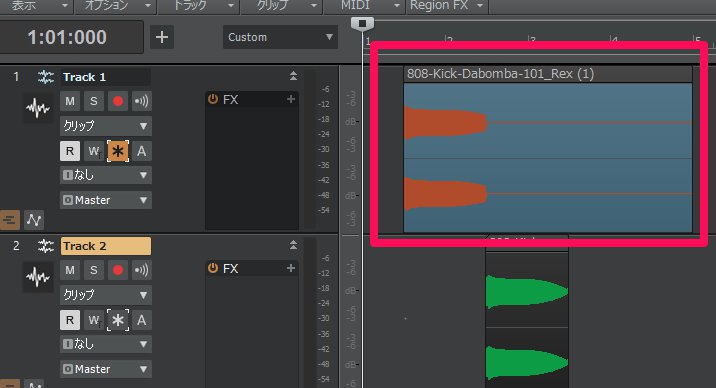Open the Custom preset dropdown
Viewport: 716px width, 388px height.
[280, 37]
